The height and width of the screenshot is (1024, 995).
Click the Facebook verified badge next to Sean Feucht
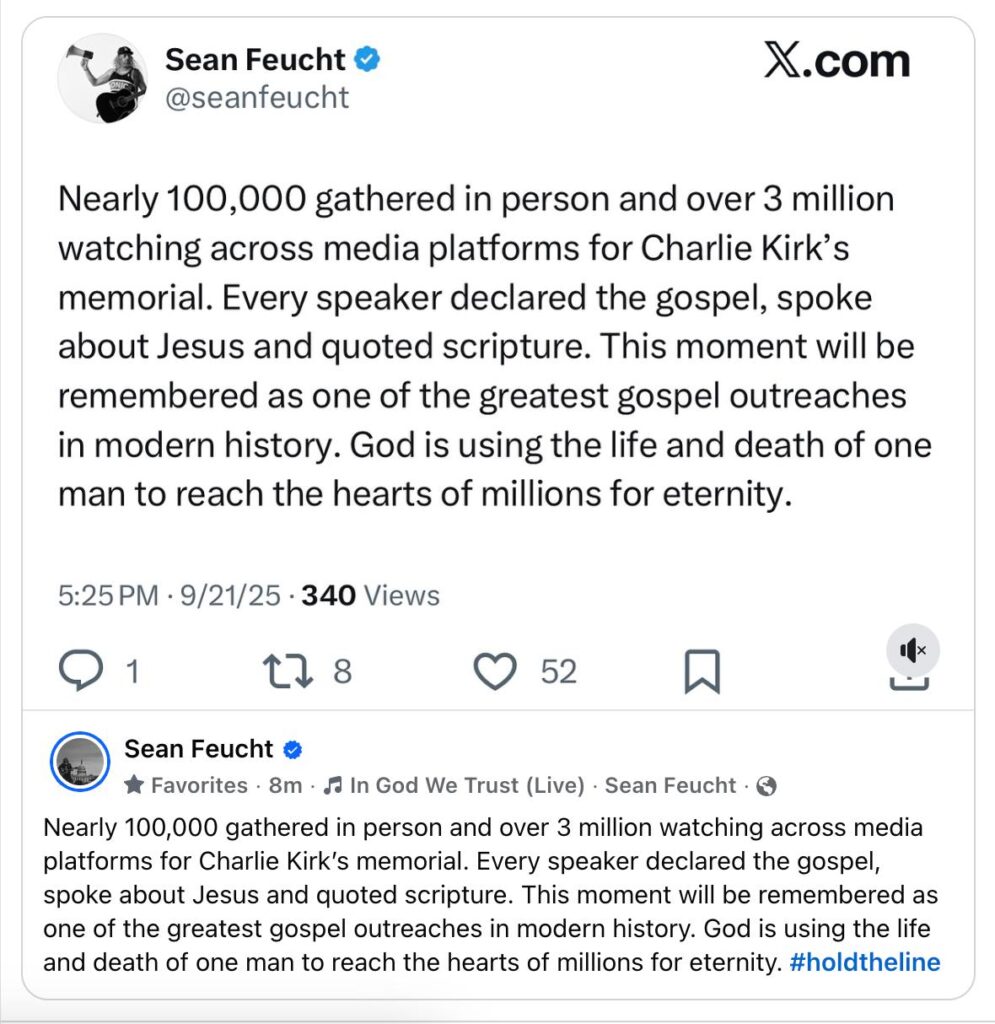pos(294,750)
